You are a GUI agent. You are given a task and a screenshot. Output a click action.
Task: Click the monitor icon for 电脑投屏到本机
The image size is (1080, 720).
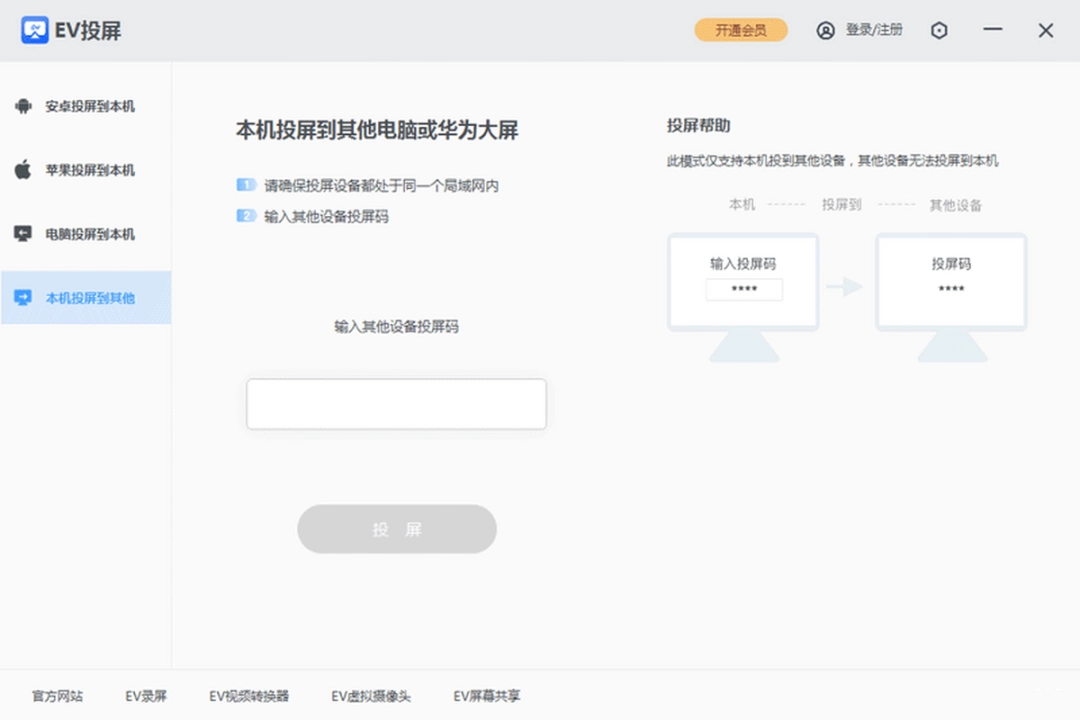pos(22,234)
